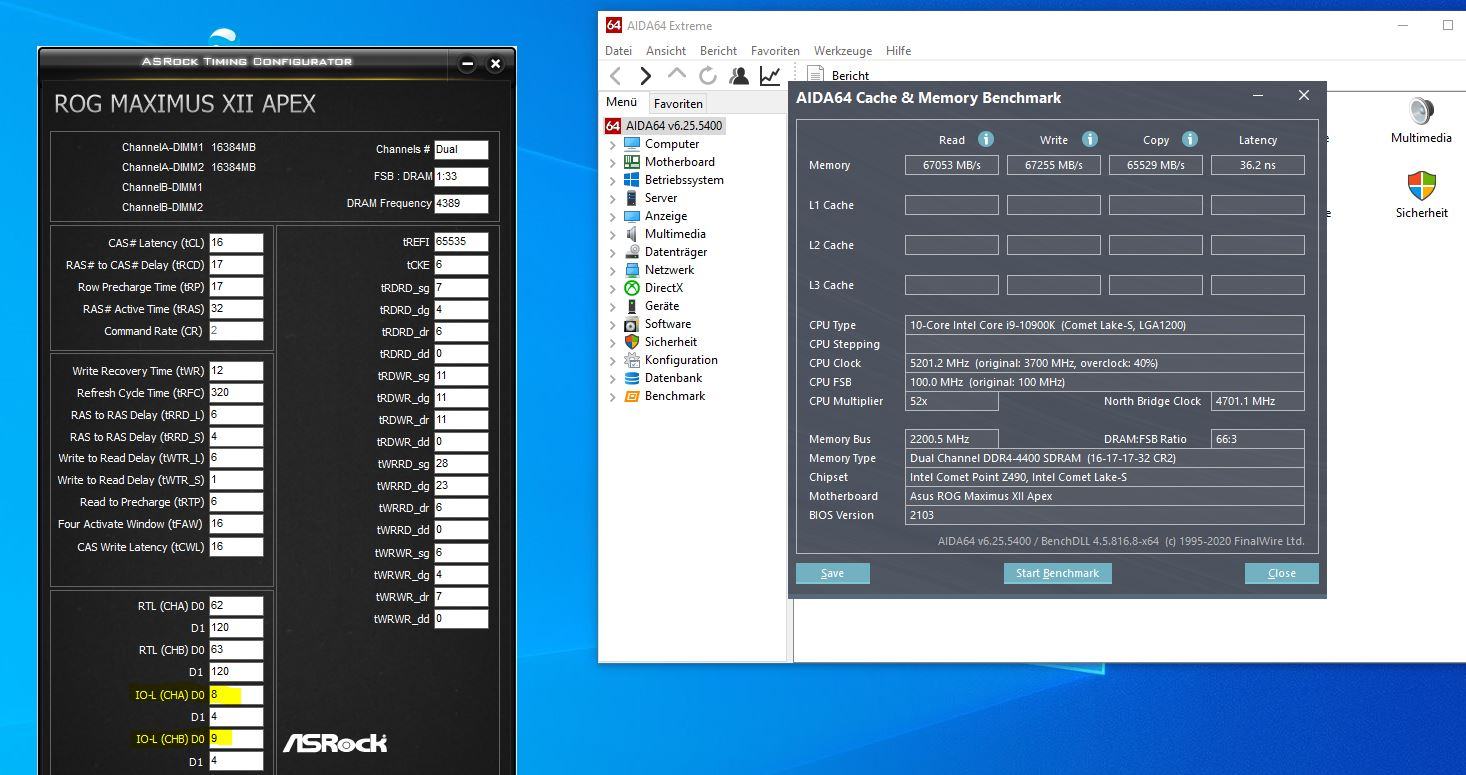Select the Netzwerk tree item
This screenshot has width=1466, height=775.
coord(669,270)
